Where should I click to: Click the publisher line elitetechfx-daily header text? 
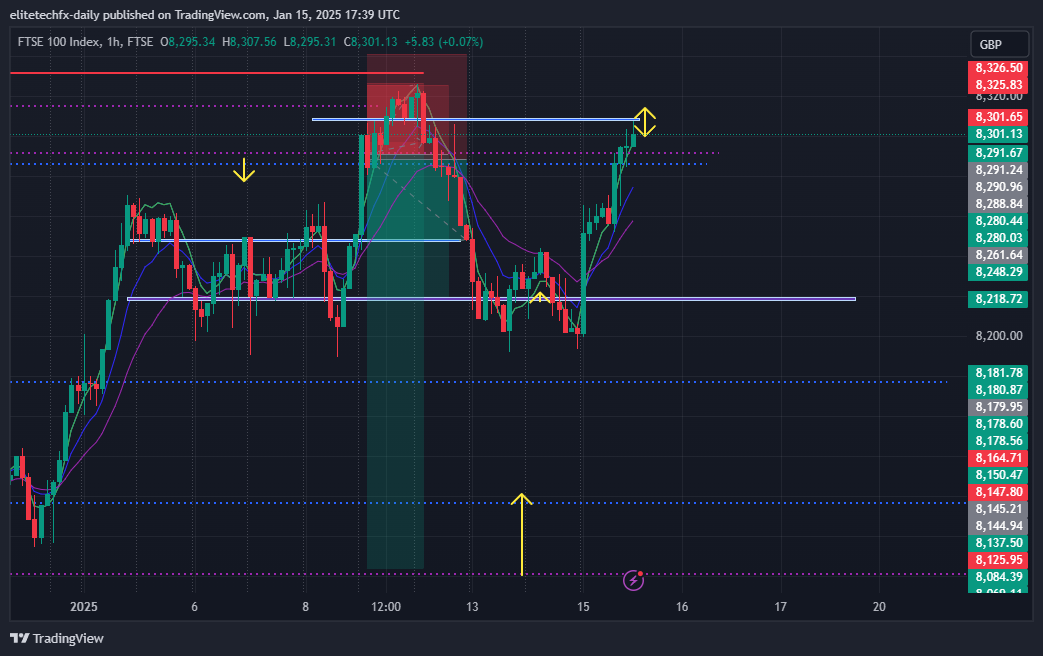coord(205,14)
